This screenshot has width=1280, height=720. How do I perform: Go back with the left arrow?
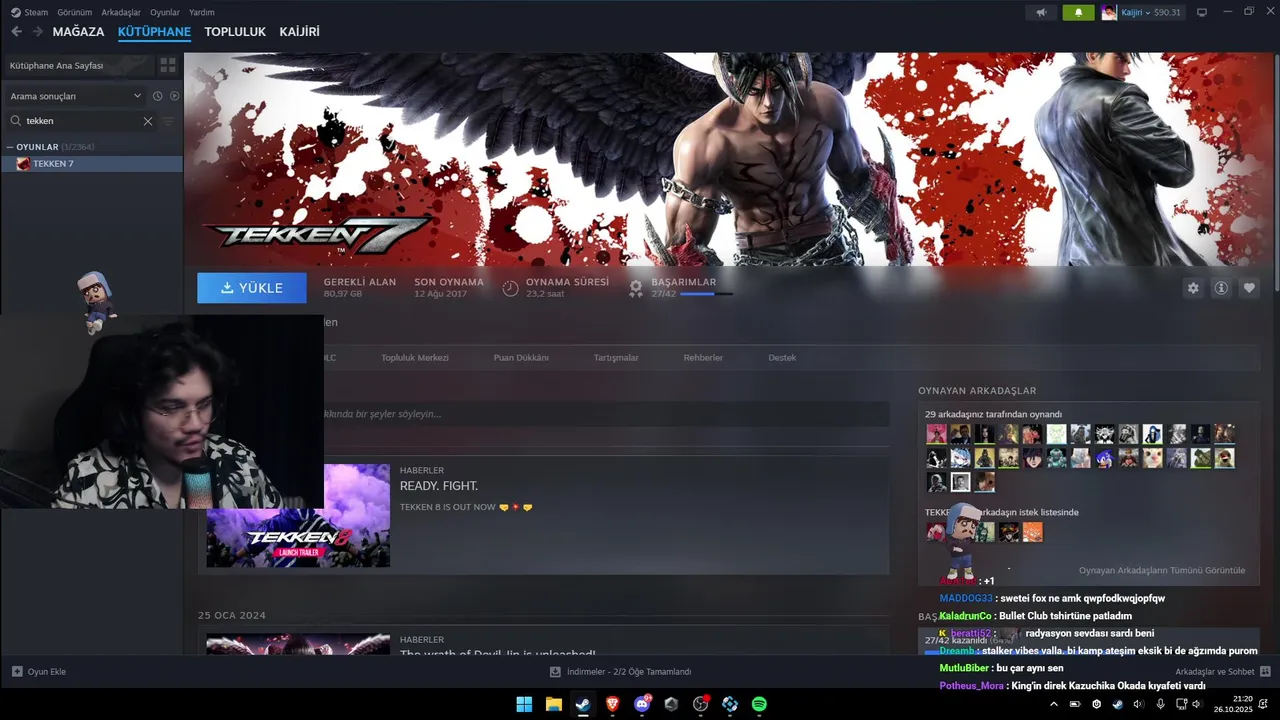point(16,32)
